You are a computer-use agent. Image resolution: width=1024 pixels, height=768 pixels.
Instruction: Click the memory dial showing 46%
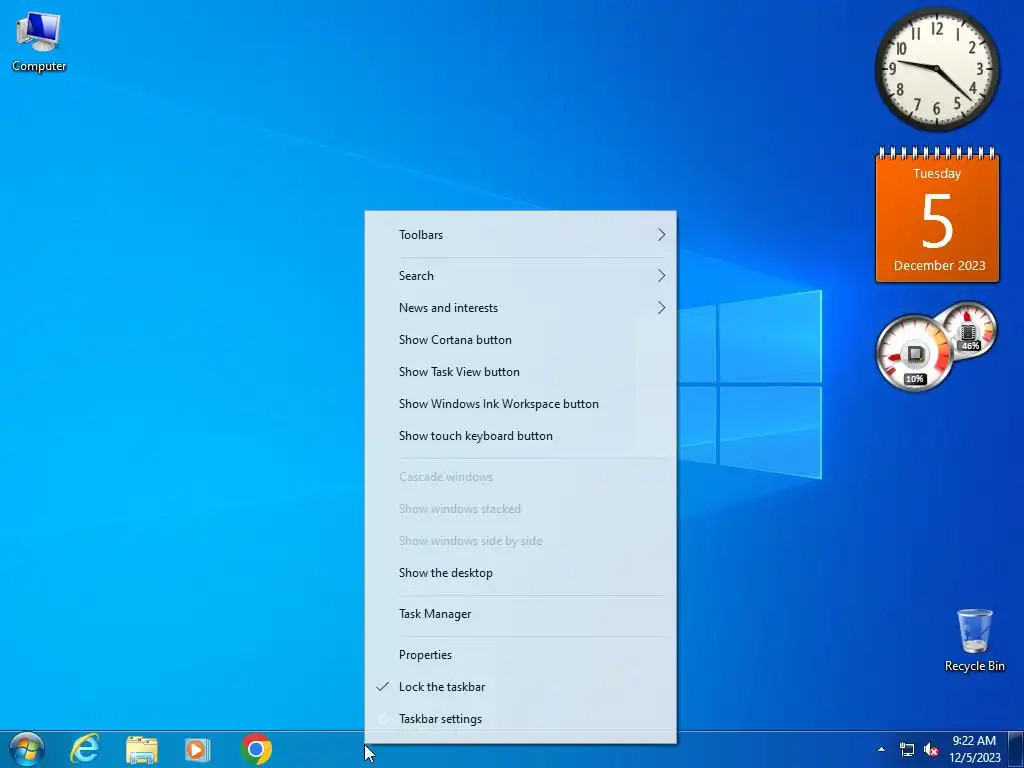[969, 330]
